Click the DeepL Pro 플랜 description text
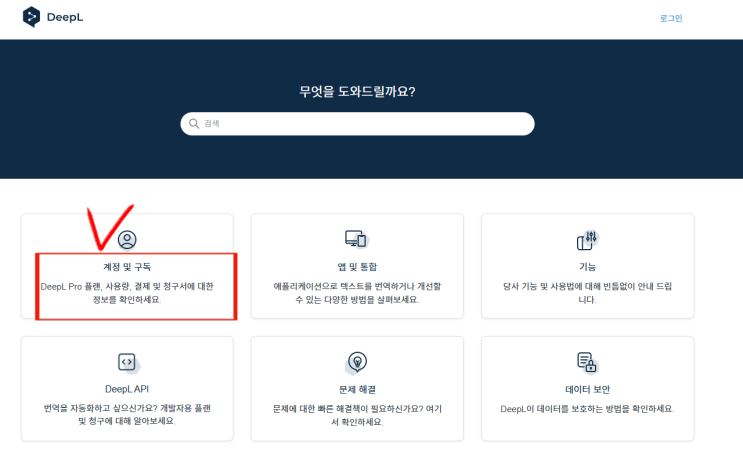Screen dimensions: 743x469 pos(127,293)
